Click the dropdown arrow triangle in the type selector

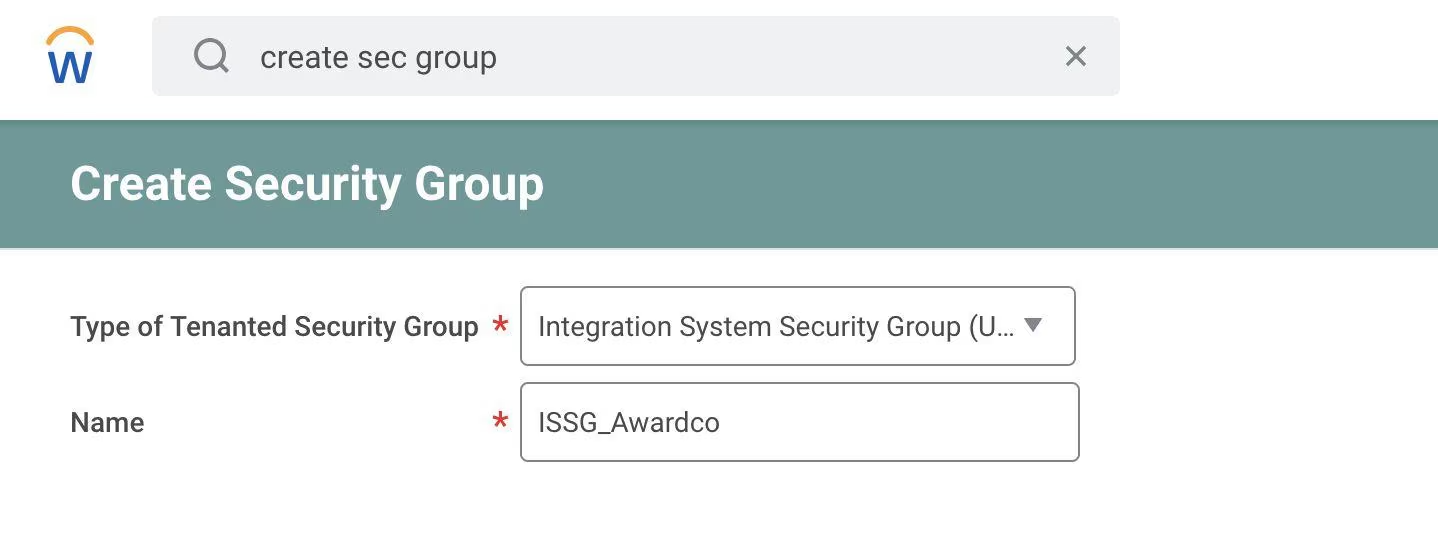point(1034,325)
